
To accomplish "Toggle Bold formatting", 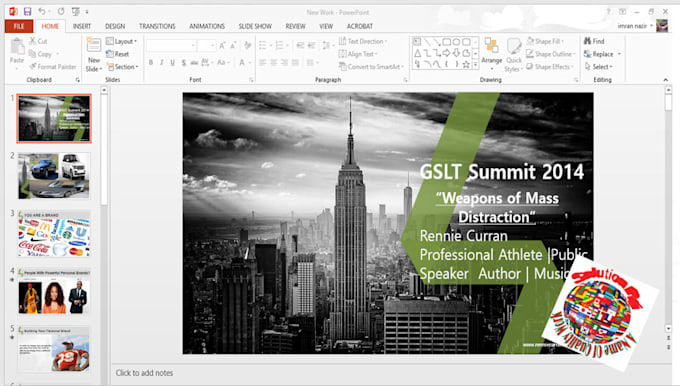I will point(151,63).
